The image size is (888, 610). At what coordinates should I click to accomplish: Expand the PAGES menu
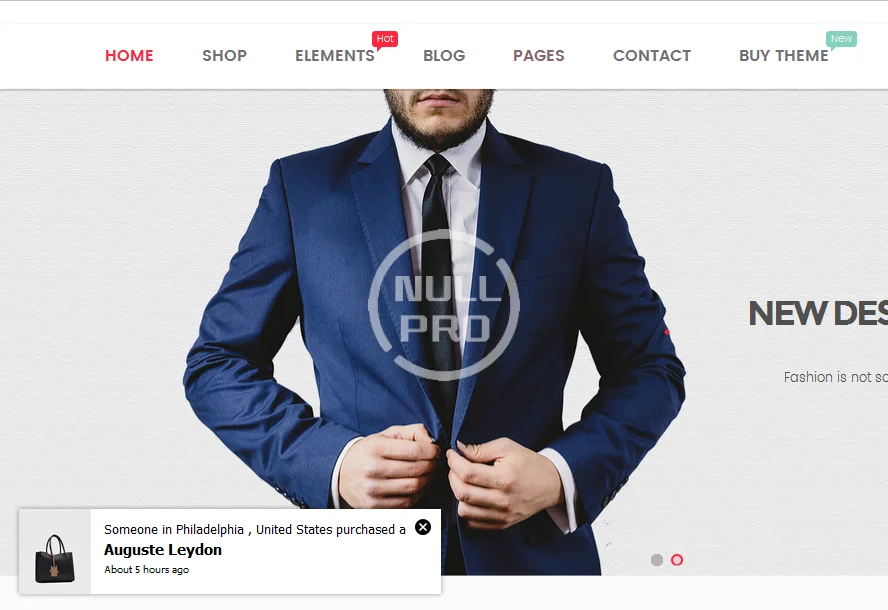(x=539, y=56)
